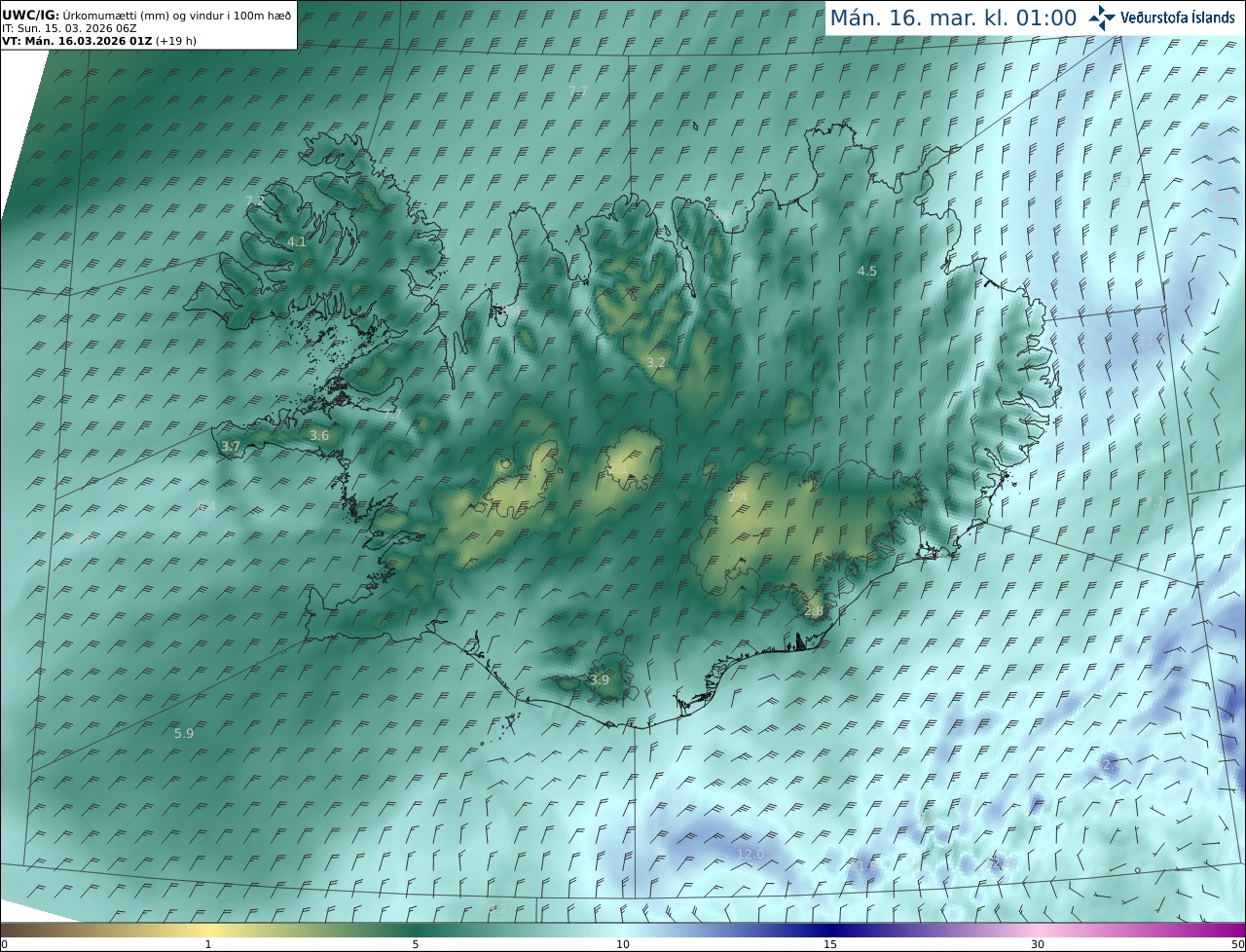
Task: Click the 5.9 value over the southwest ocean
Action: click(184, 733)
